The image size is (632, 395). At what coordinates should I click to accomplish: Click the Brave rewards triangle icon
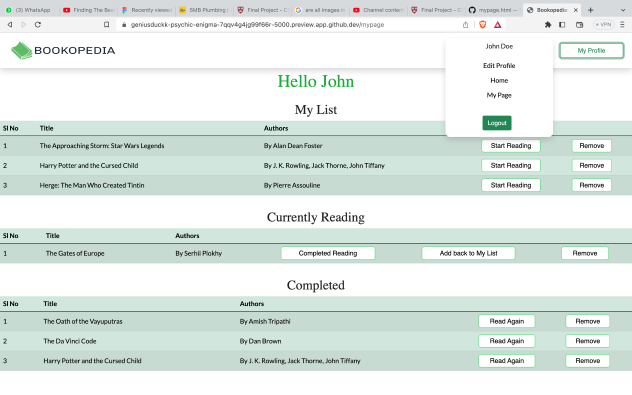pos(498,25)
